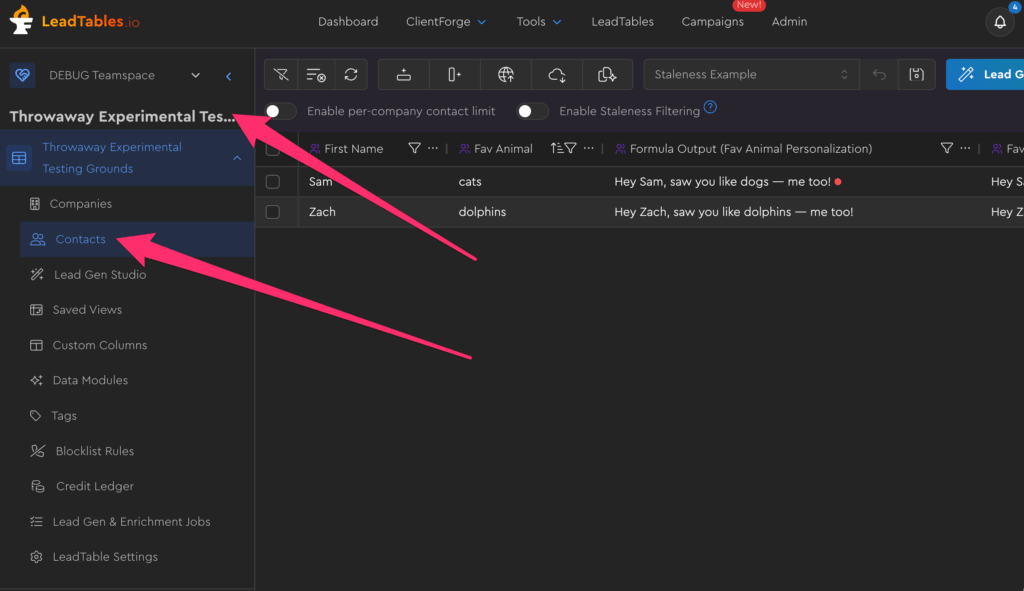The height and width of the screenshot is (591, 1024).
Task: Click the clear filters icon in toolbar
Action: pos(281,75)
